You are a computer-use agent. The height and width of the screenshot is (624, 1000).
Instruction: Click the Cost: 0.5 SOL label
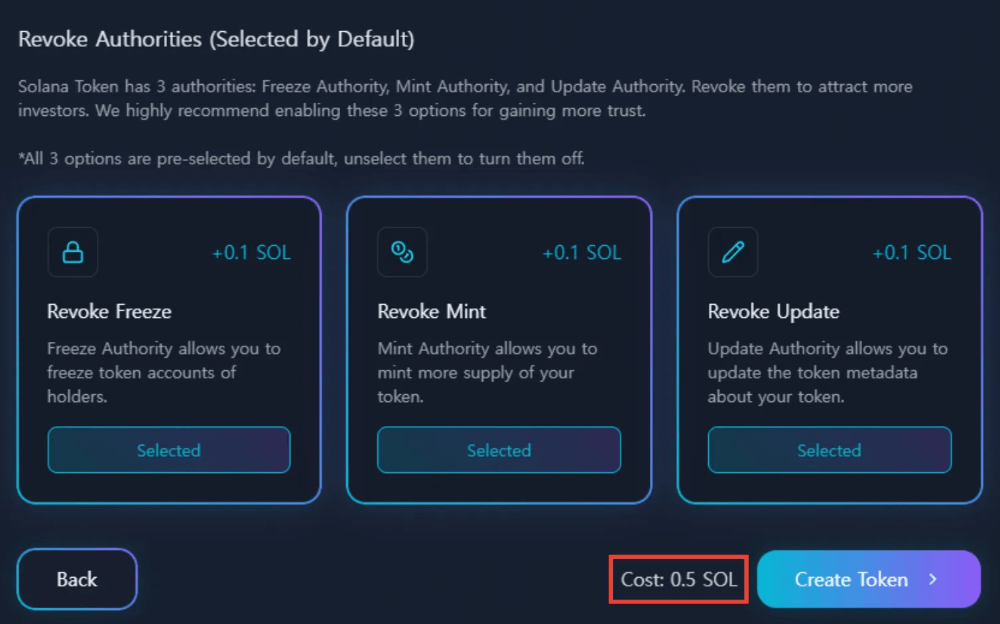click(x=679, y=579)
